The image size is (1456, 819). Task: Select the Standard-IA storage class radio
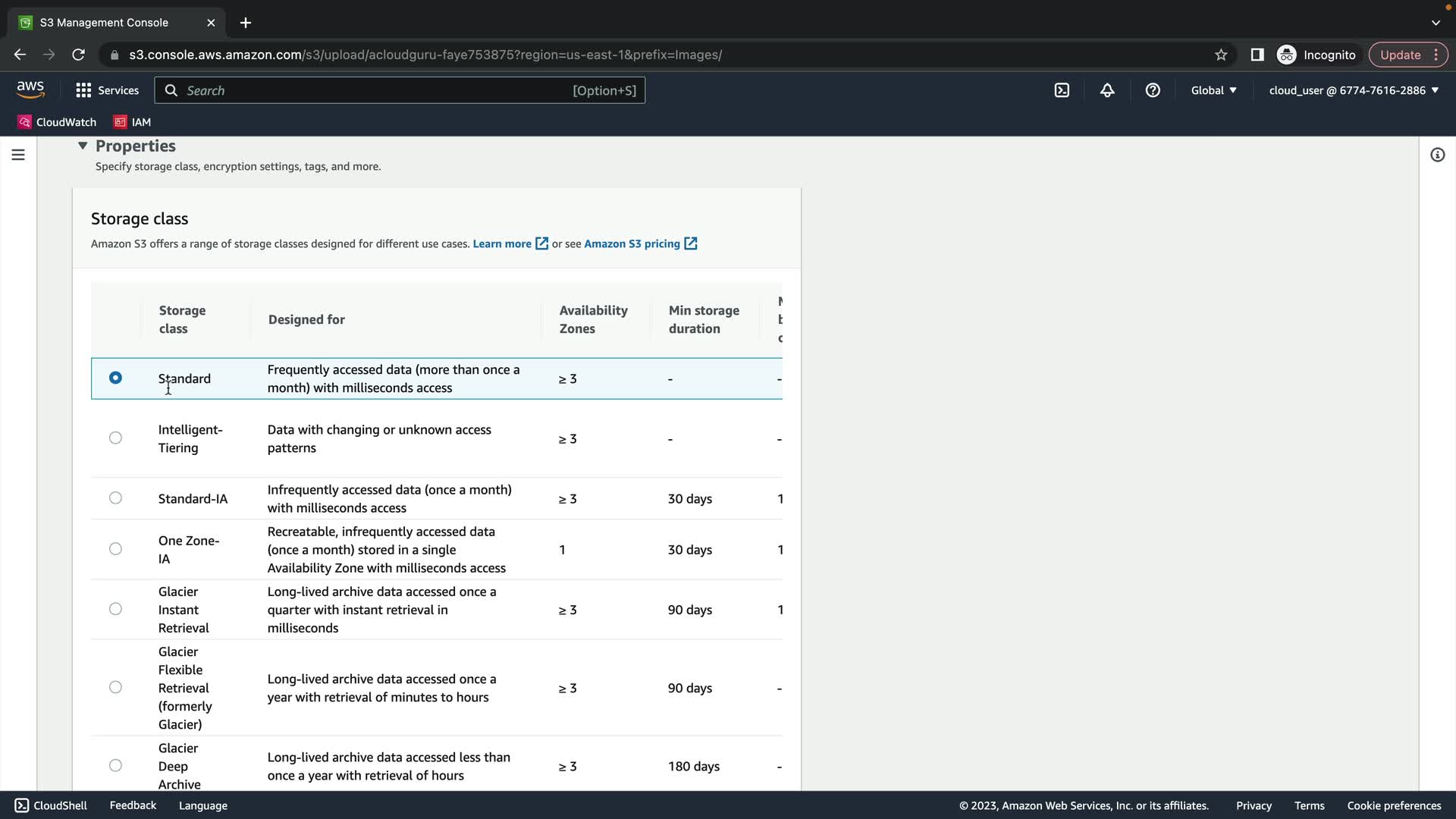click(x=115, y=498)
